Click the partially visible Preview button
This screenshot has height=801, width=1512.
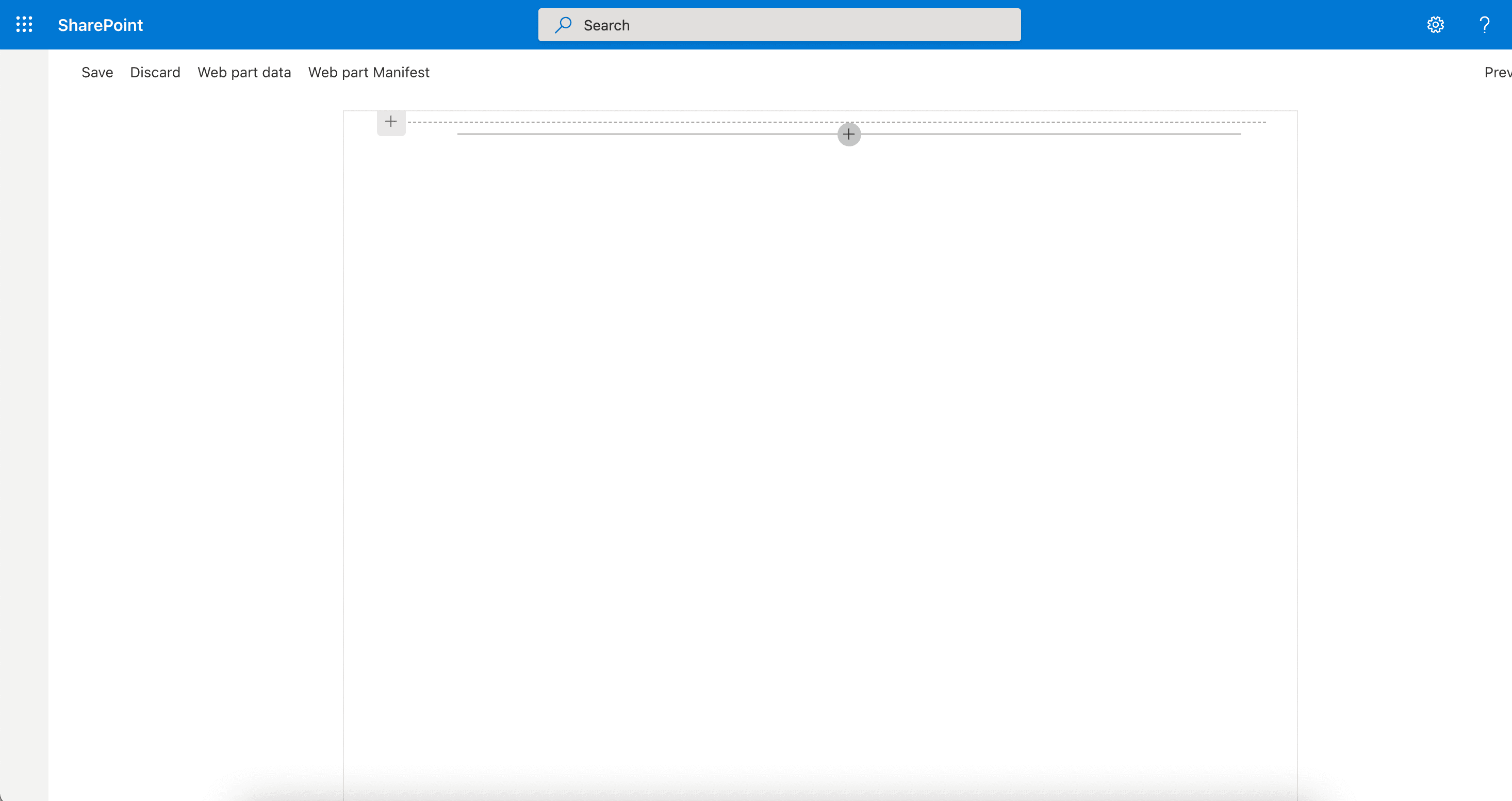1498,72
